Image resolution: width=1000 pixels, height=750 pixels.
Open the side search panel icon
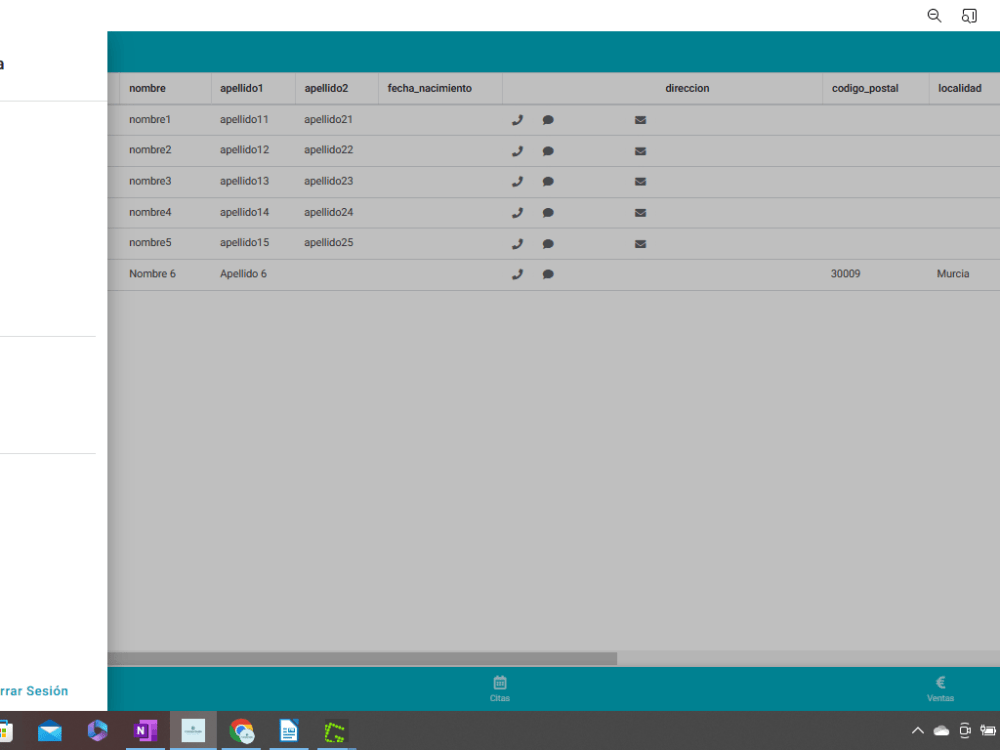click(968, 15)
